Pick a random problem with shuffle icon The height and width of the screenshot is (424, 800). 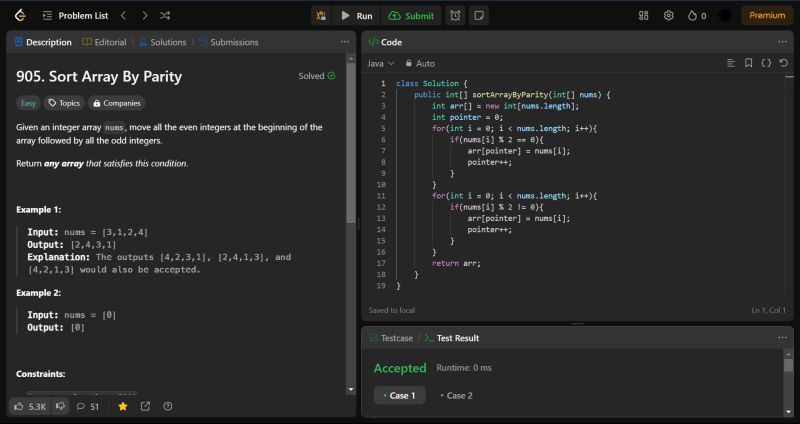(165, 16)
